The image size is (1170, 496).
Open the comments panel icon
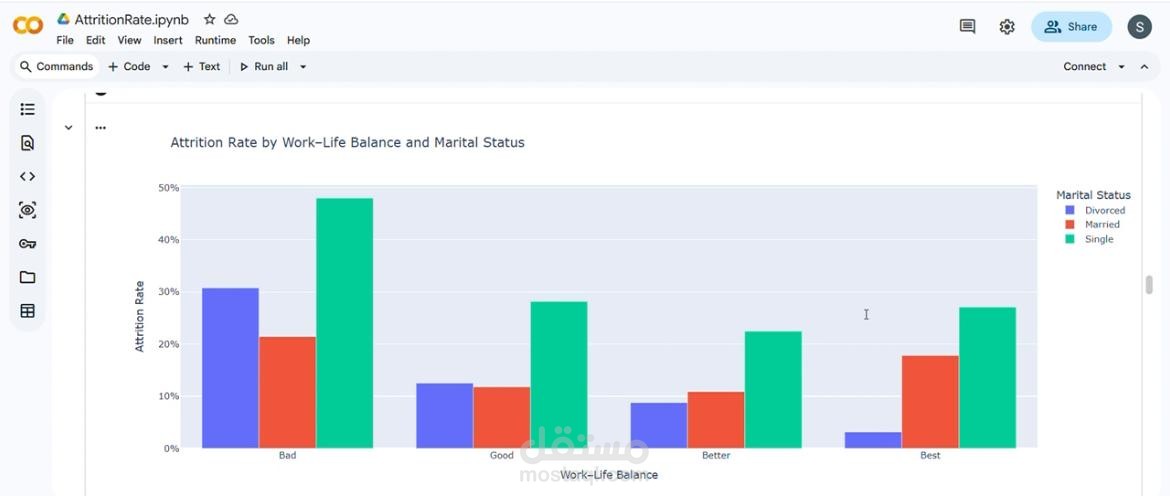point(967,27)
